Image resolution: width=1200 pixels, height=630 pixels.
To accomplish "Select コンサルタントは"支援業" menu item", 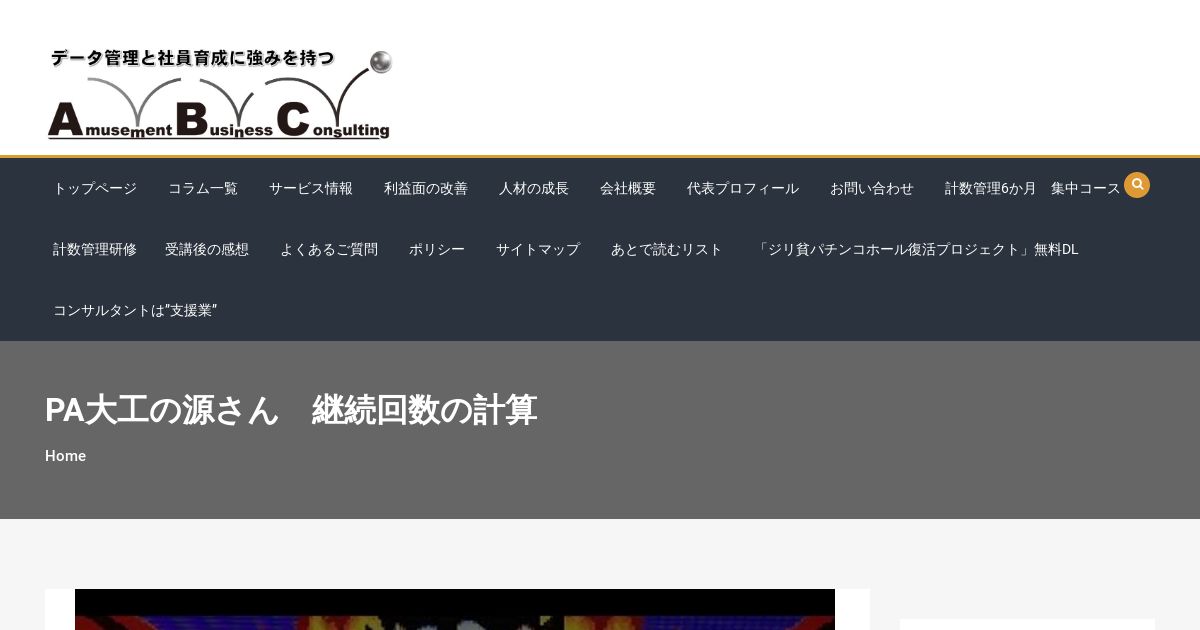I will (135, 310).
